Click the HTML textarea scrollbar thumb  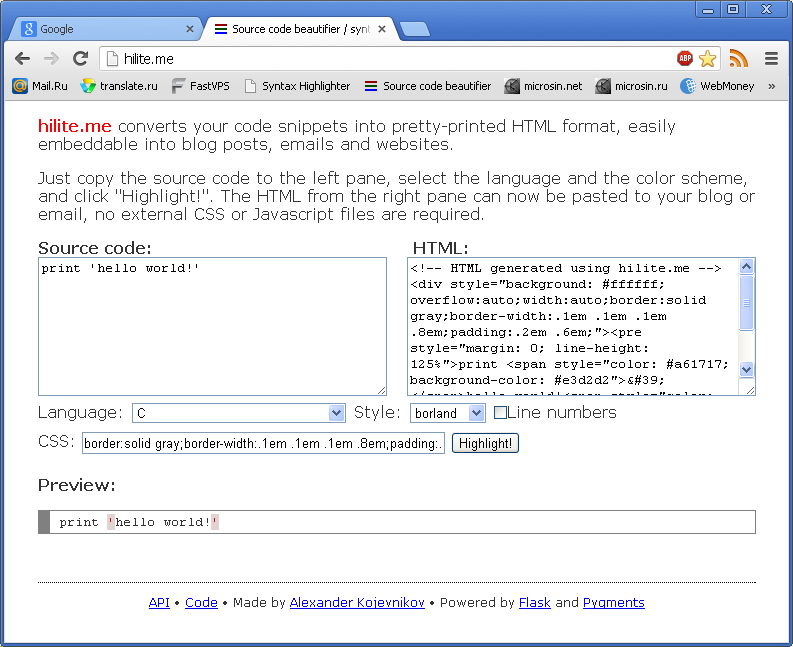coord(746,303)
